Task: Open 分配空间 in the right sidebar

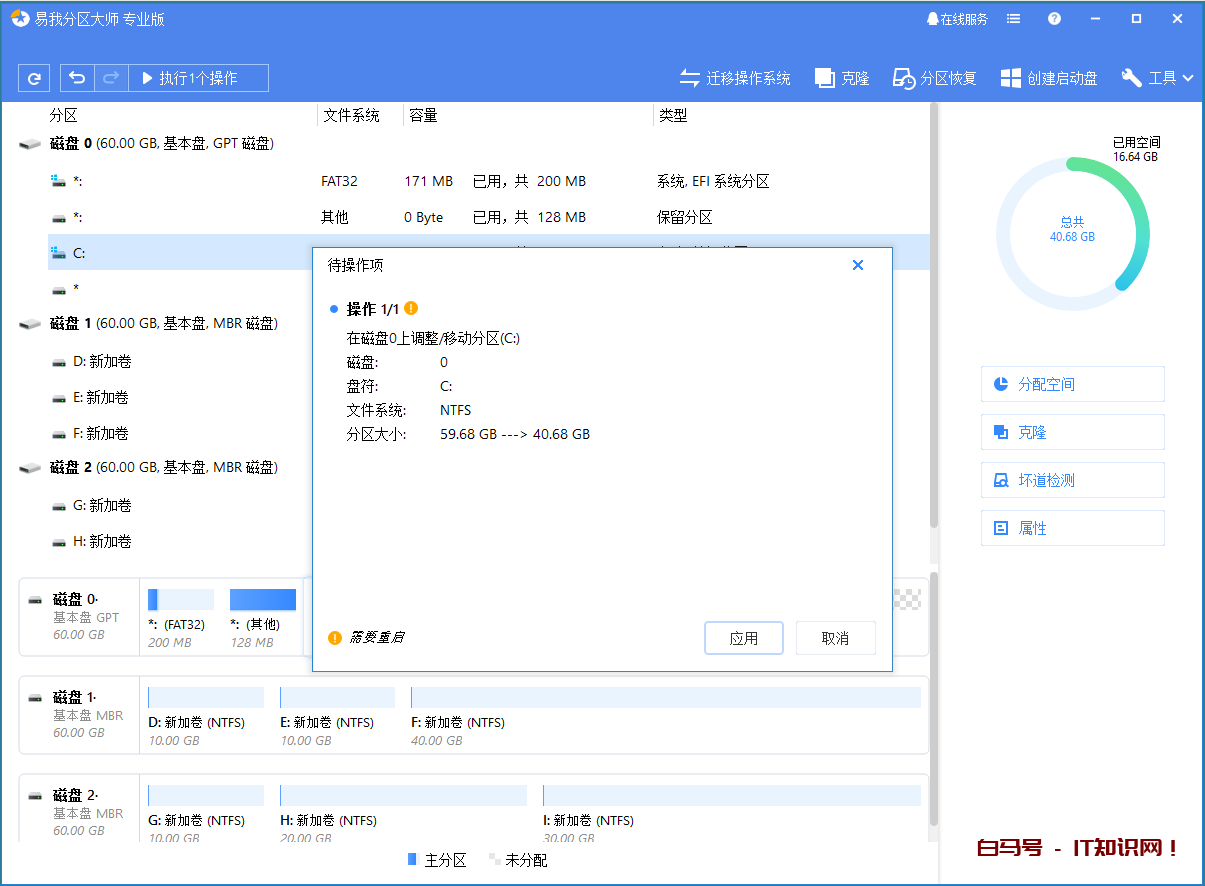Action: coord(1072,383)
